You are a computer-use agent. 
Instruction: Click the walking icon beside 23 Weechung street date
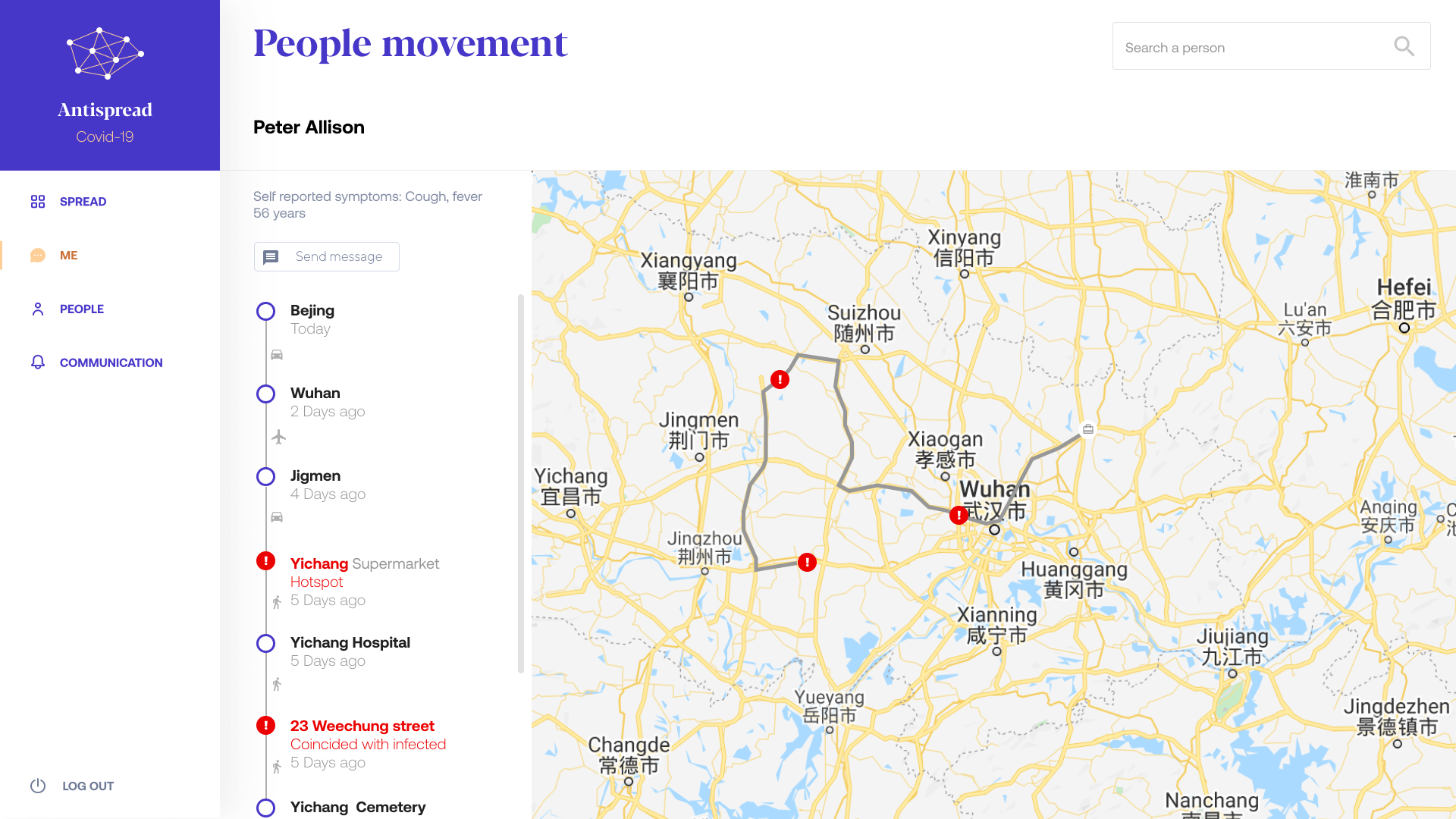pos(277,766)
